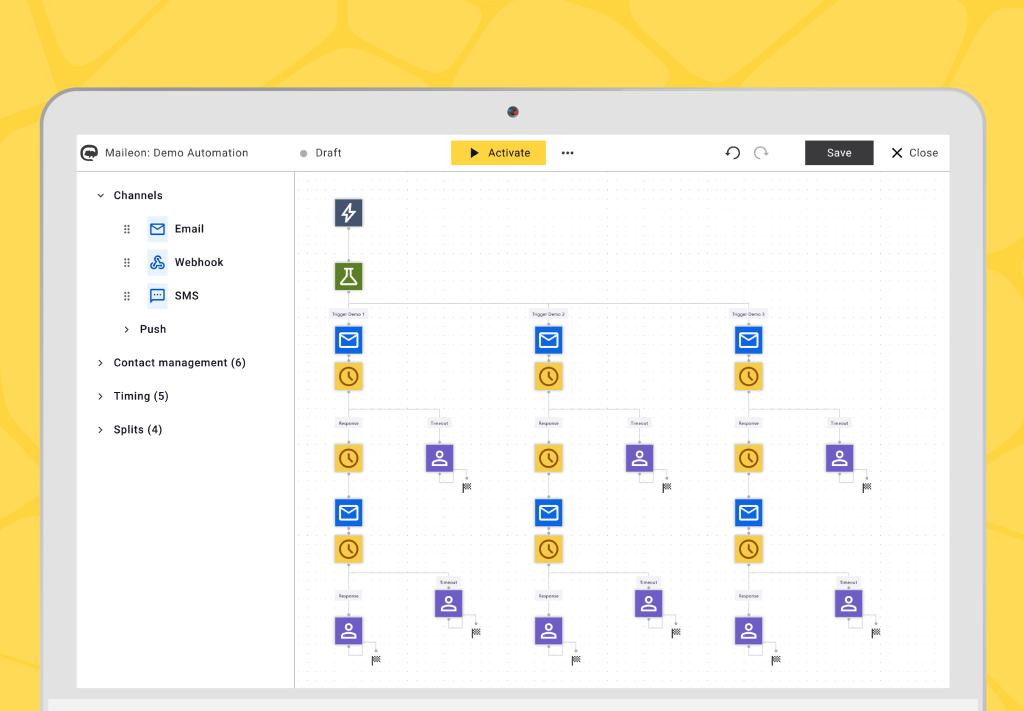
Task: Grab the drag handle beside Email
Action: (x=127, y=229)
